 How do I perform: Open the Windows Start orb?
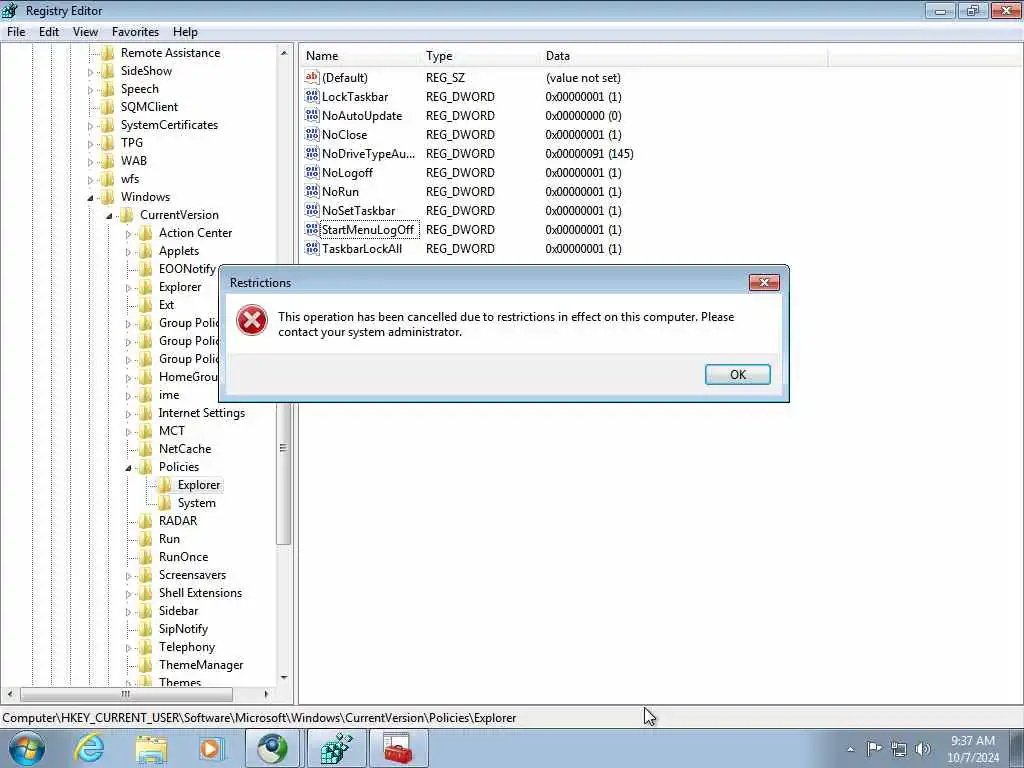(x=26, y=748)
